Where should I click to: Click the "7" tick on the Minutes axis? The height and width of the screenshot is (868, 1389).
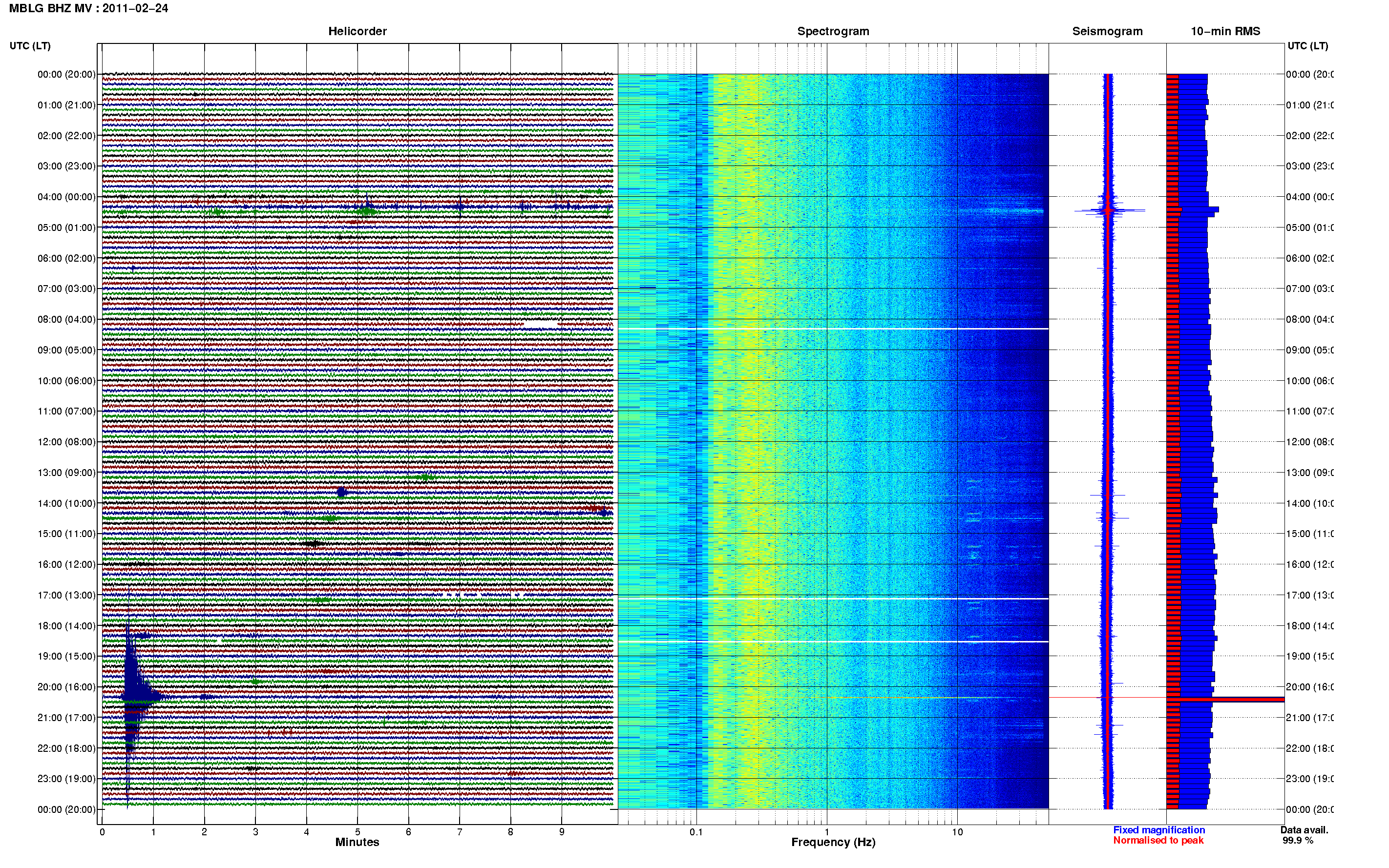click(x=460, y=832)
